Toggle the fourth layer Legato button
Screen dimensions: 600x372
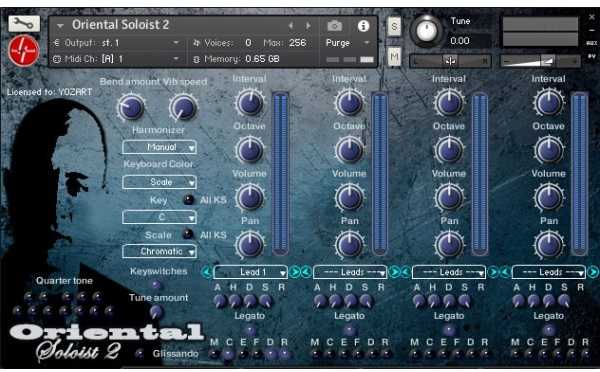(x=548, y=330)
